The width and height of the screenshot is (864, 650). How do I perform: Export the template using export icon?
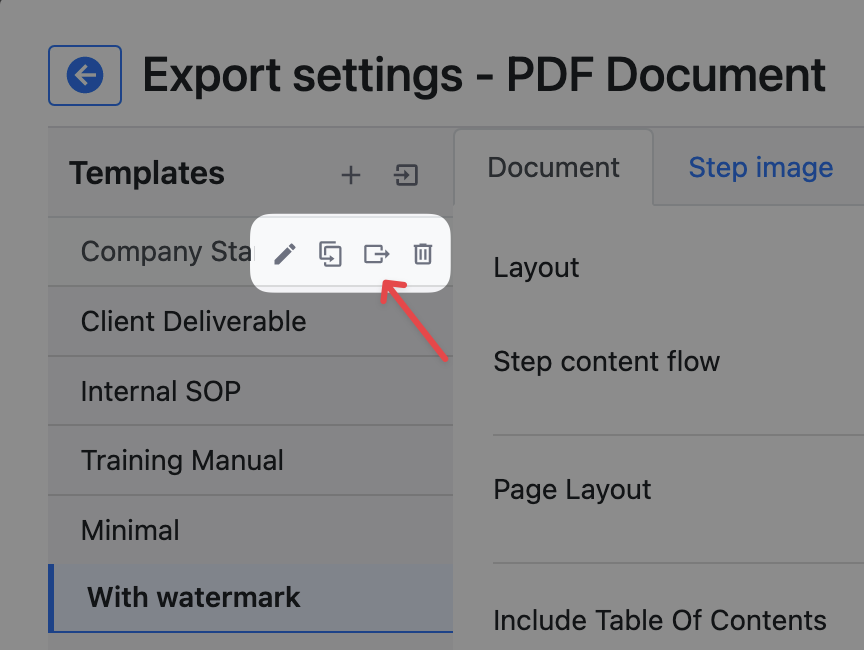point(376,254)
